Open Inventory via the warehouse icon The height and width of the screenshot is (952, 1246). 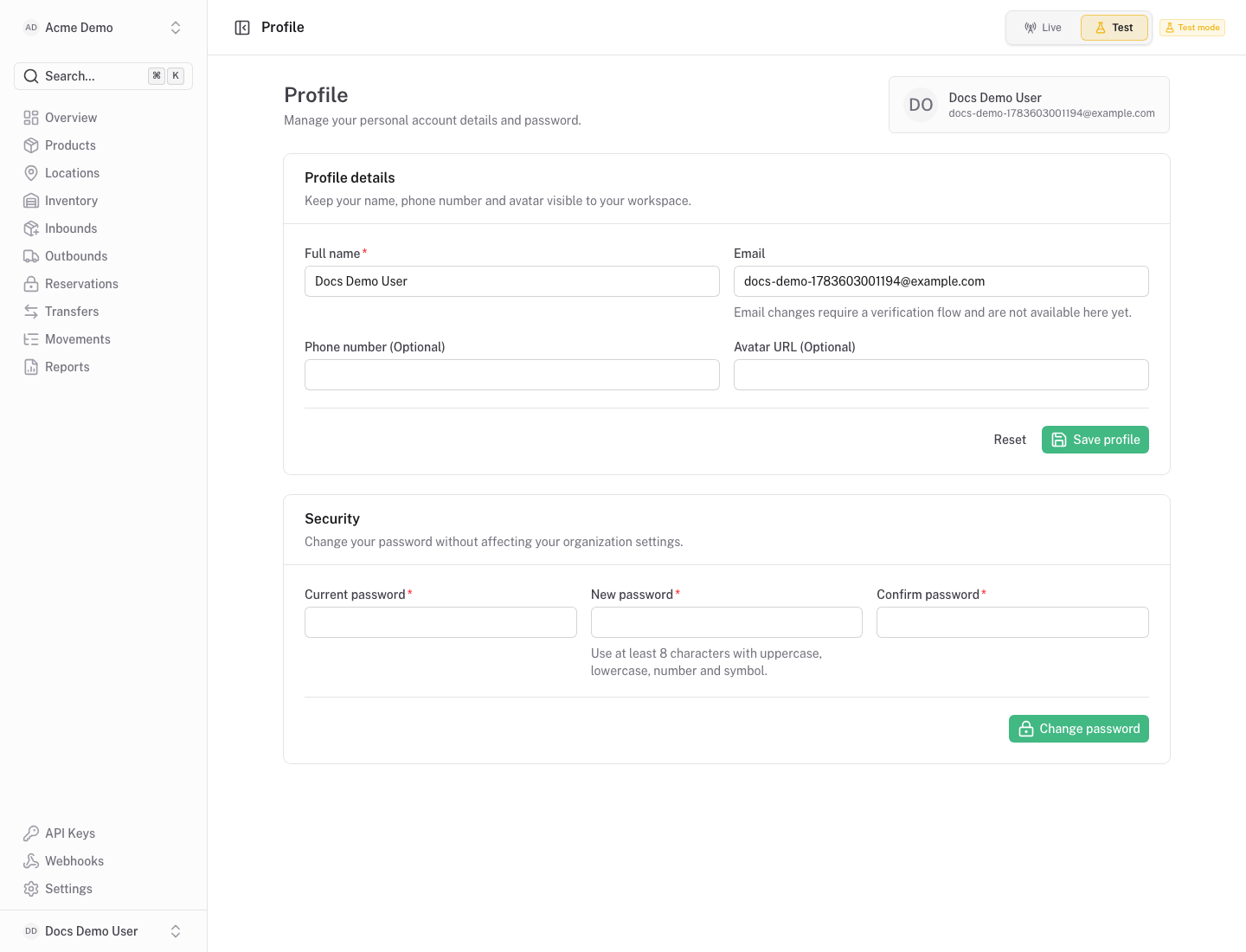tap(31, 201)
